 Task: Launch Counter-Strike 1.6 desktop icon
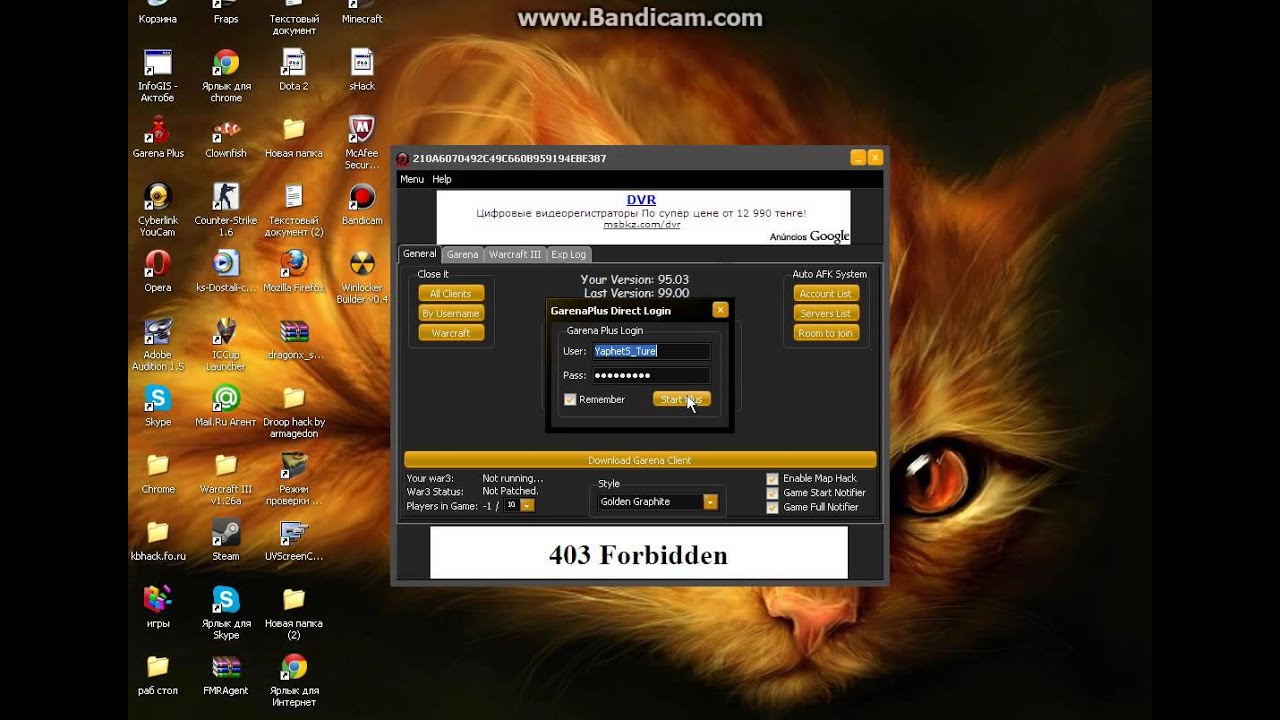click(x=226, y=210)
